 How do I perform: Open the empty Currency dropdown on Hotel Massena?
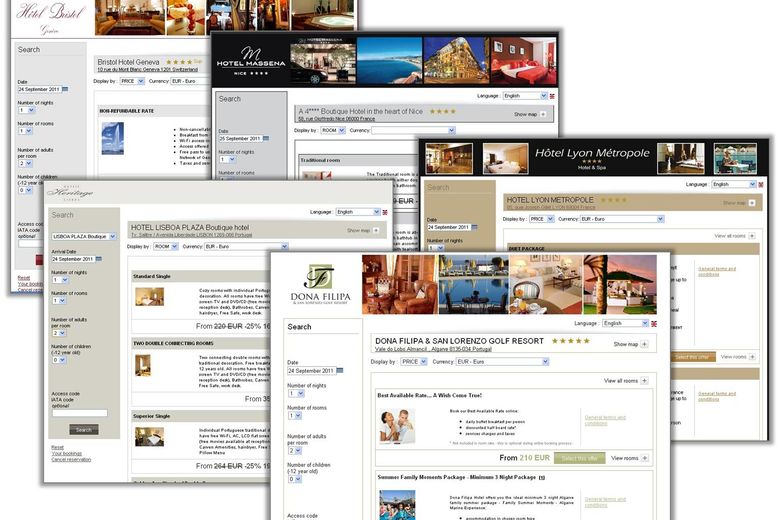pyautogui.click(x=413, y=130)
